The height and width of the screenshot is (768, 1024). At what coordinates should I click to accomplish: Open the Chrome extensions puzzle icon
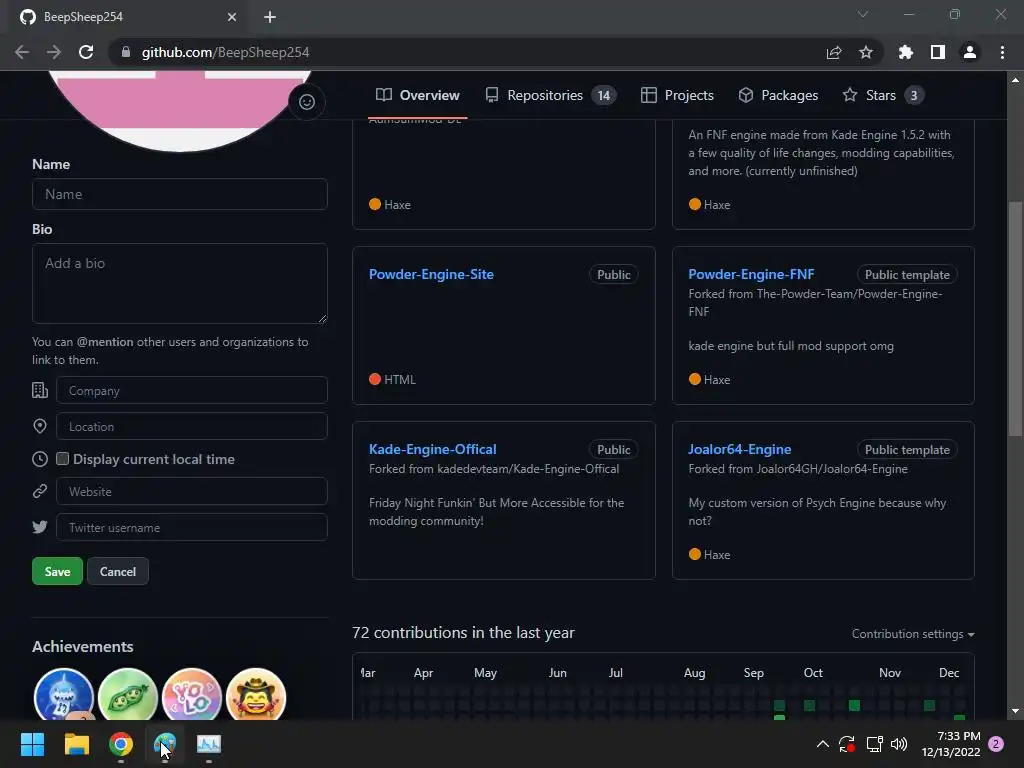tap(905, 52)
